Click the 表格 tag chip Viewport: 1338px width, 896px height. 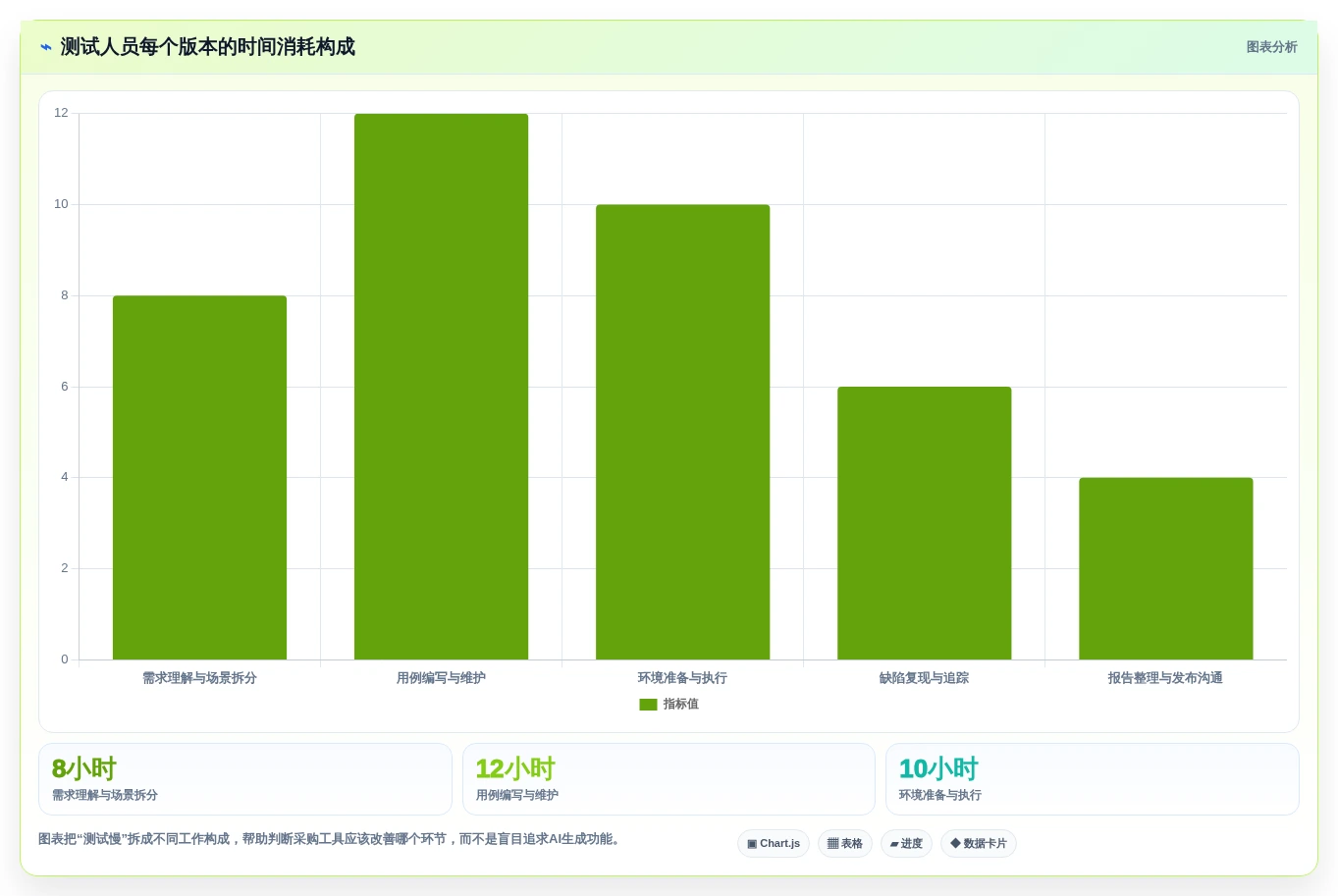845,844
